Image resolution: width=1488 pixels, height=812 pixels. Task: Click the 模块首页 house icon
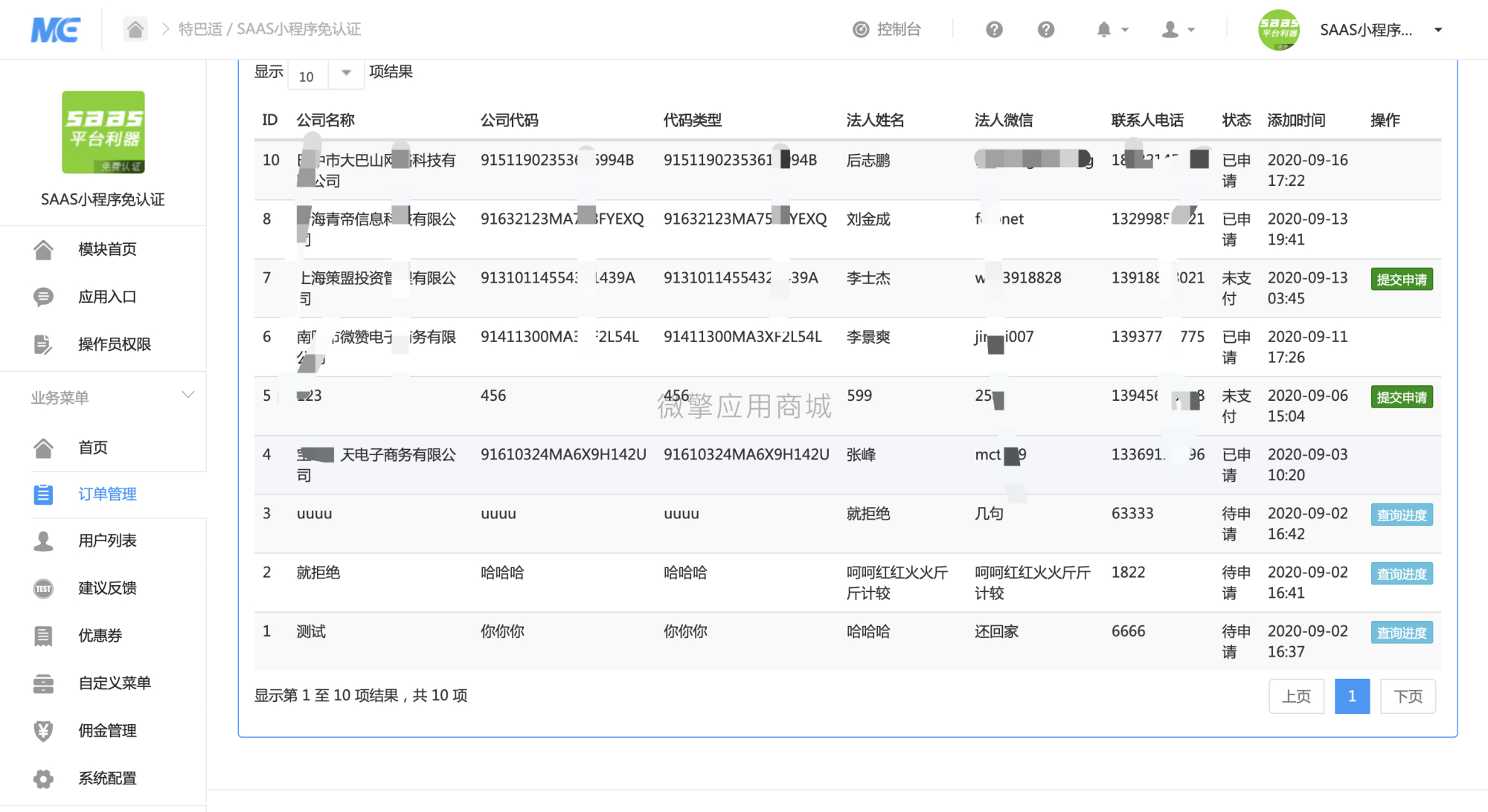[x=43, y=250]
